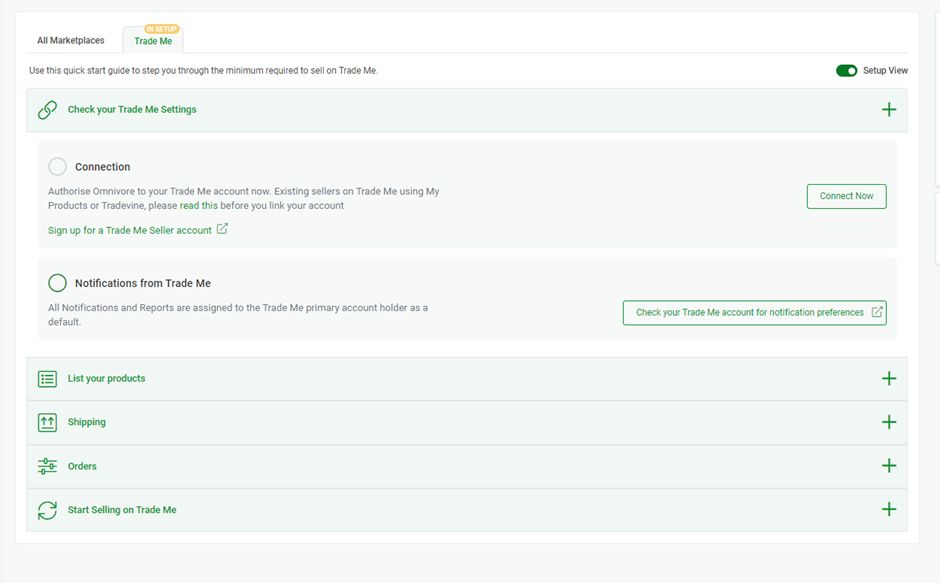Expand Start Selling on Trade Me plus
This screenshot has width=940, height=583.
pos(889,509)
